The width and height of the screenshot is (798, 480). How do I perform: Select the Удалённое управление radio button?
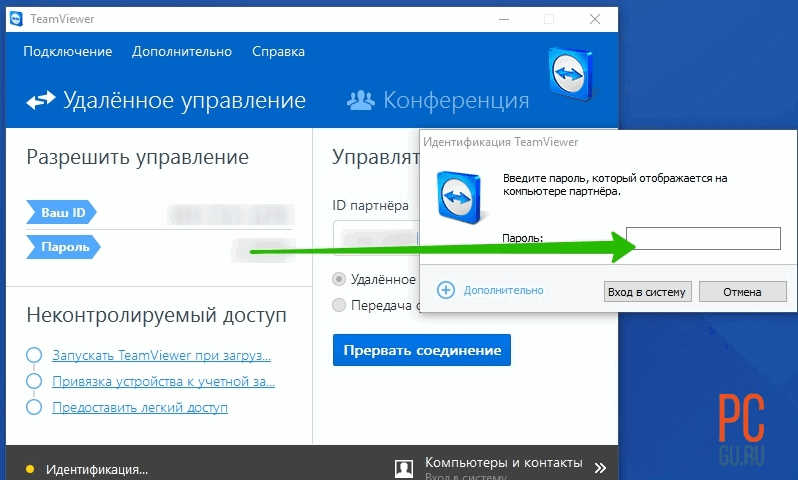(x=338, y=279)
